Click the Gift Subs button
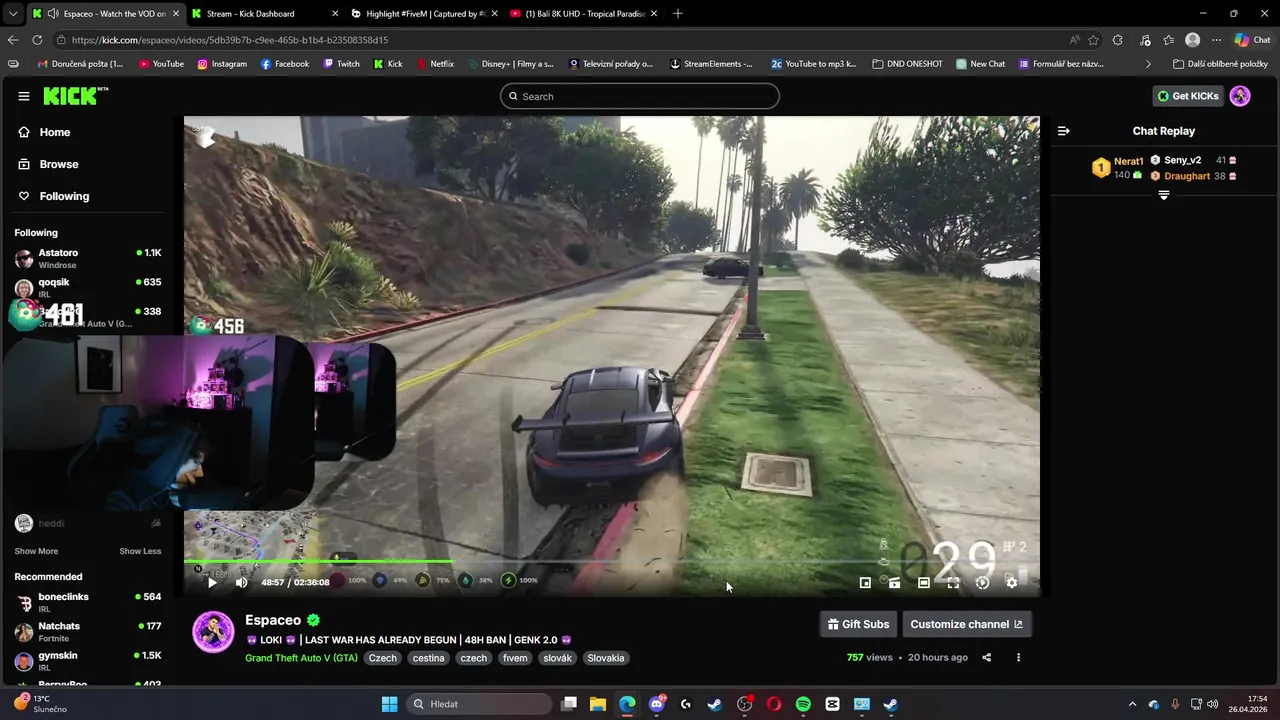 [858, 624]
